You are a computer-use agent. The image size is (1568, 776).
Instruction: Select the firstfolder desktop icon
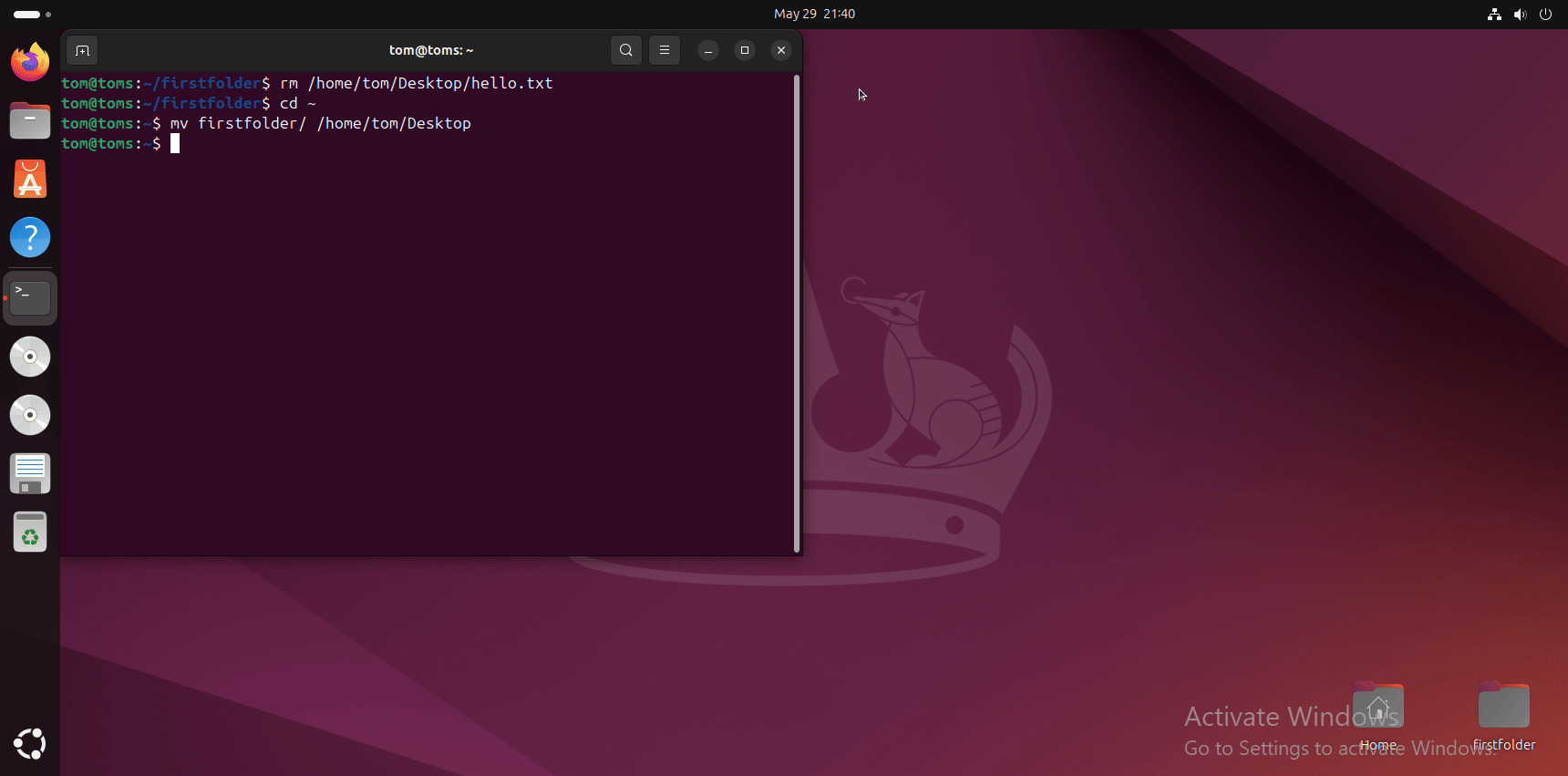(x=1504, y=717)
